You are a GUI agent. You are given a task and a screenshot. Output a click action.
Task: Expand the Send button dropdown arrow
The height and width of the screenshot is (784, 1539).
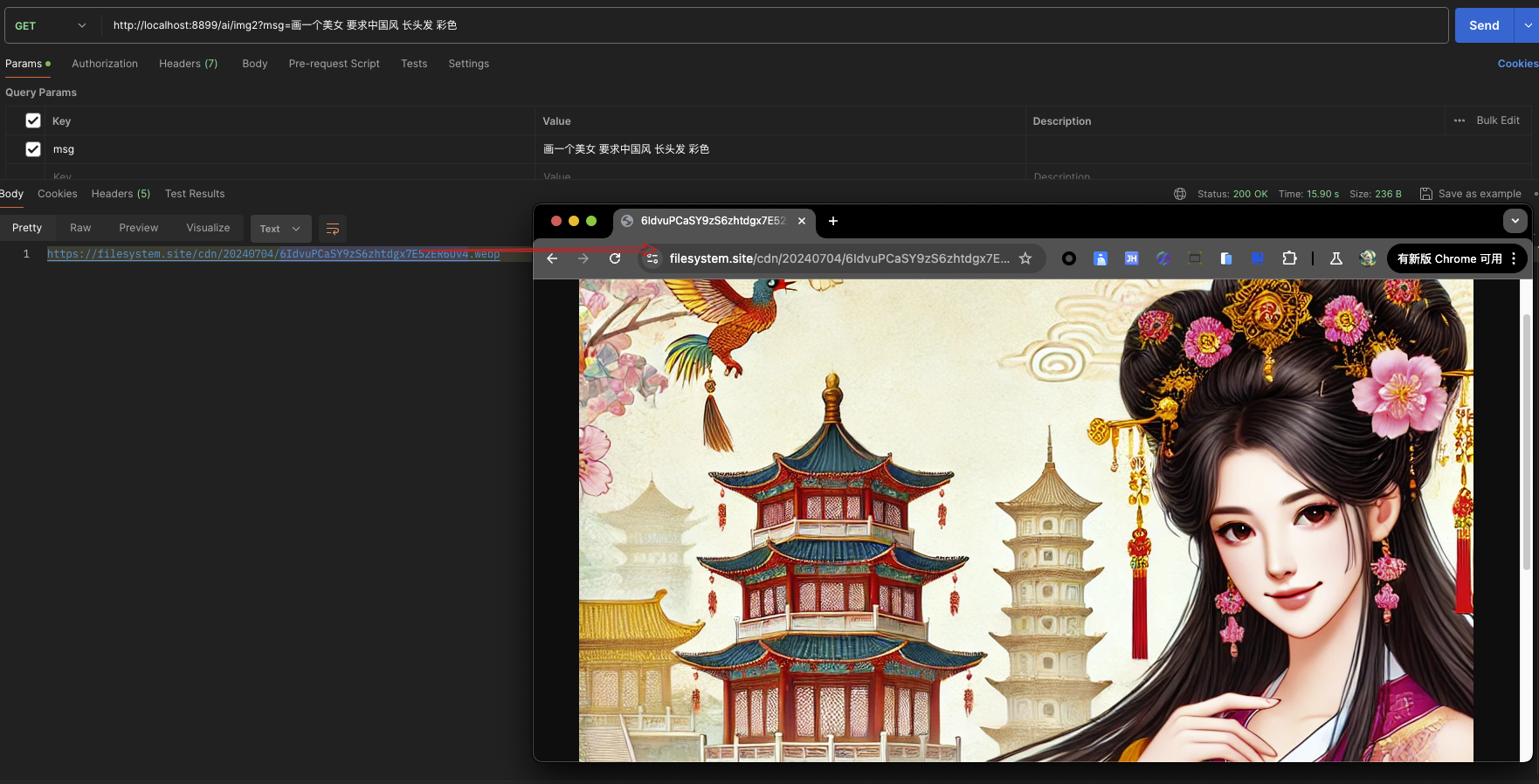[1527, 25]
